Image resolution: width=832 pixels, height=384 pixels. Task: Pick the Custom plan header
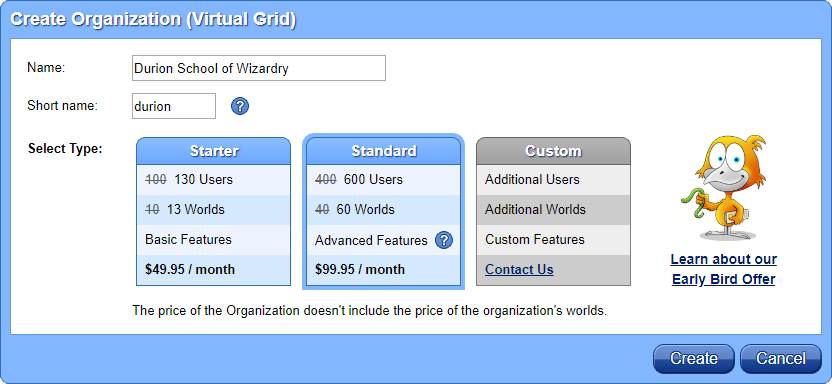(553, 151)
